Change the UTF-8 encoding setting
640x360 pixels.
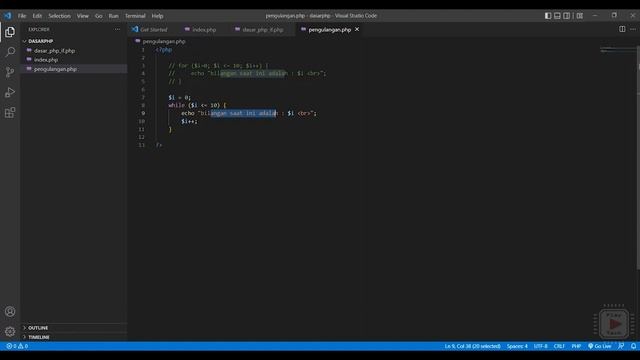[540, 346]
